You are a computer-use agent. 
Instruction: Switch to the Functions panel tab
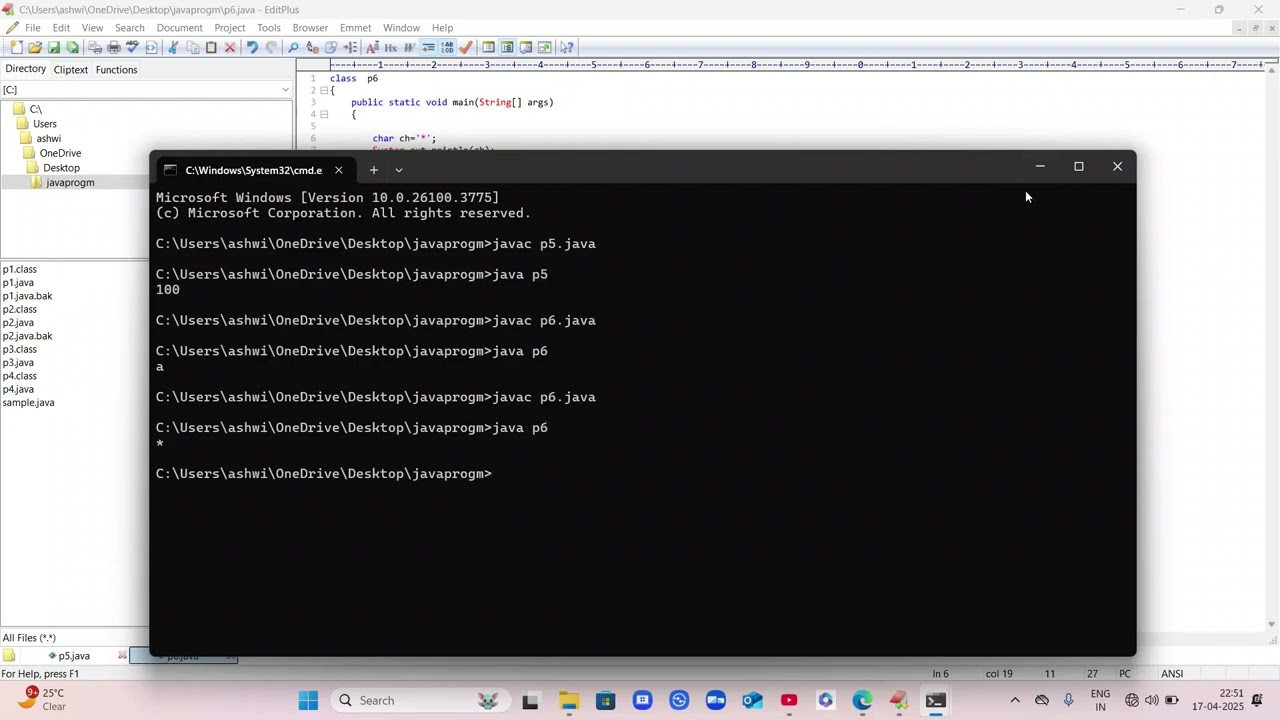[x=116, y=70]
